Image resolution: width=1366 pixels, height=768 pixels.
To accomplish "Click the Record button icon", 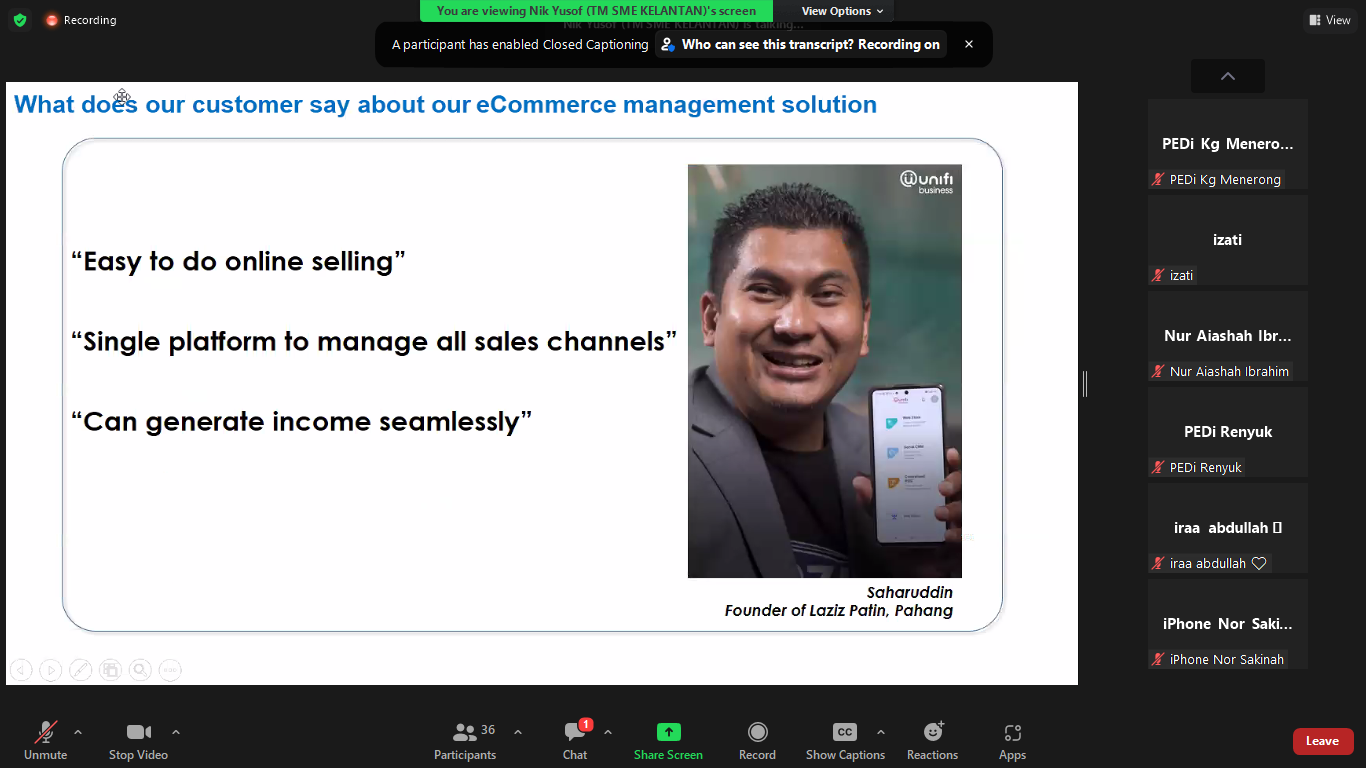I will coord(757,733).
